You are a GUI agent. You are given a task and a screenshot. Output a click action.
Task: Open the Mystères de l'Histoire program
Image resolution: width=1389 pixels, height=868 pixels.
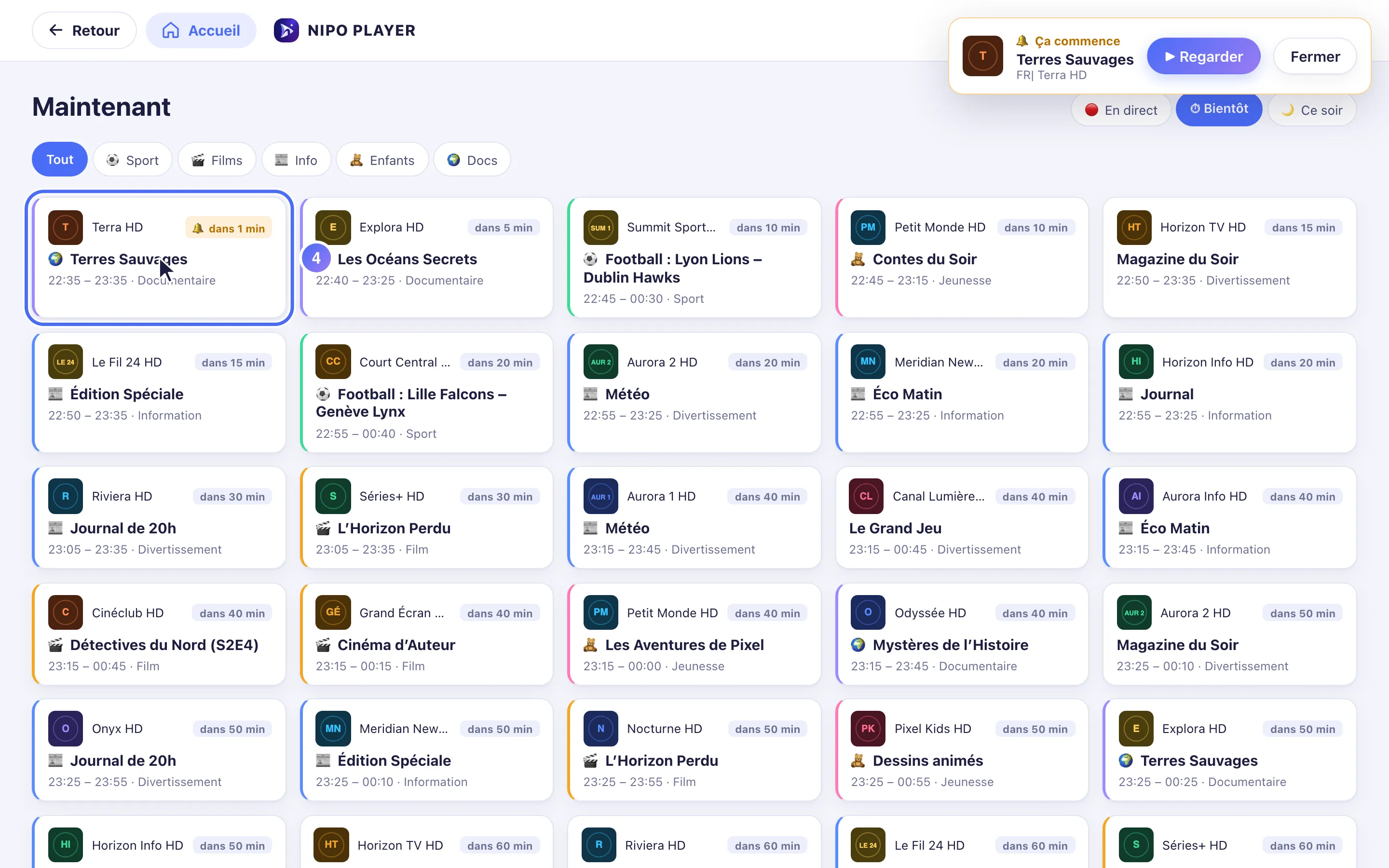click(962, 634)
